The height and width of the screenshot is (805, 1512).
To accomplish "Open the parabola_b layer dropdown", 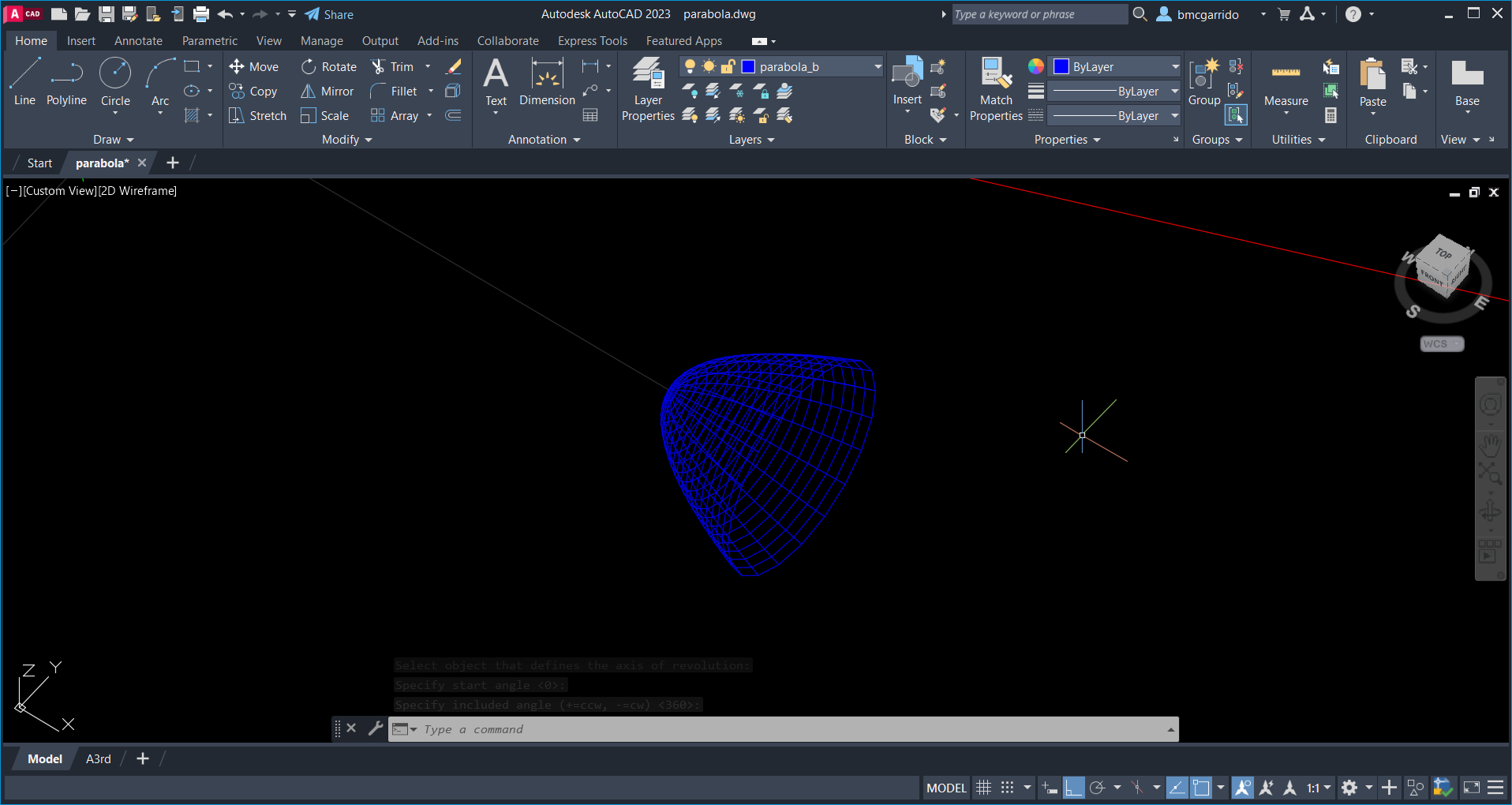I will (877, 67).
